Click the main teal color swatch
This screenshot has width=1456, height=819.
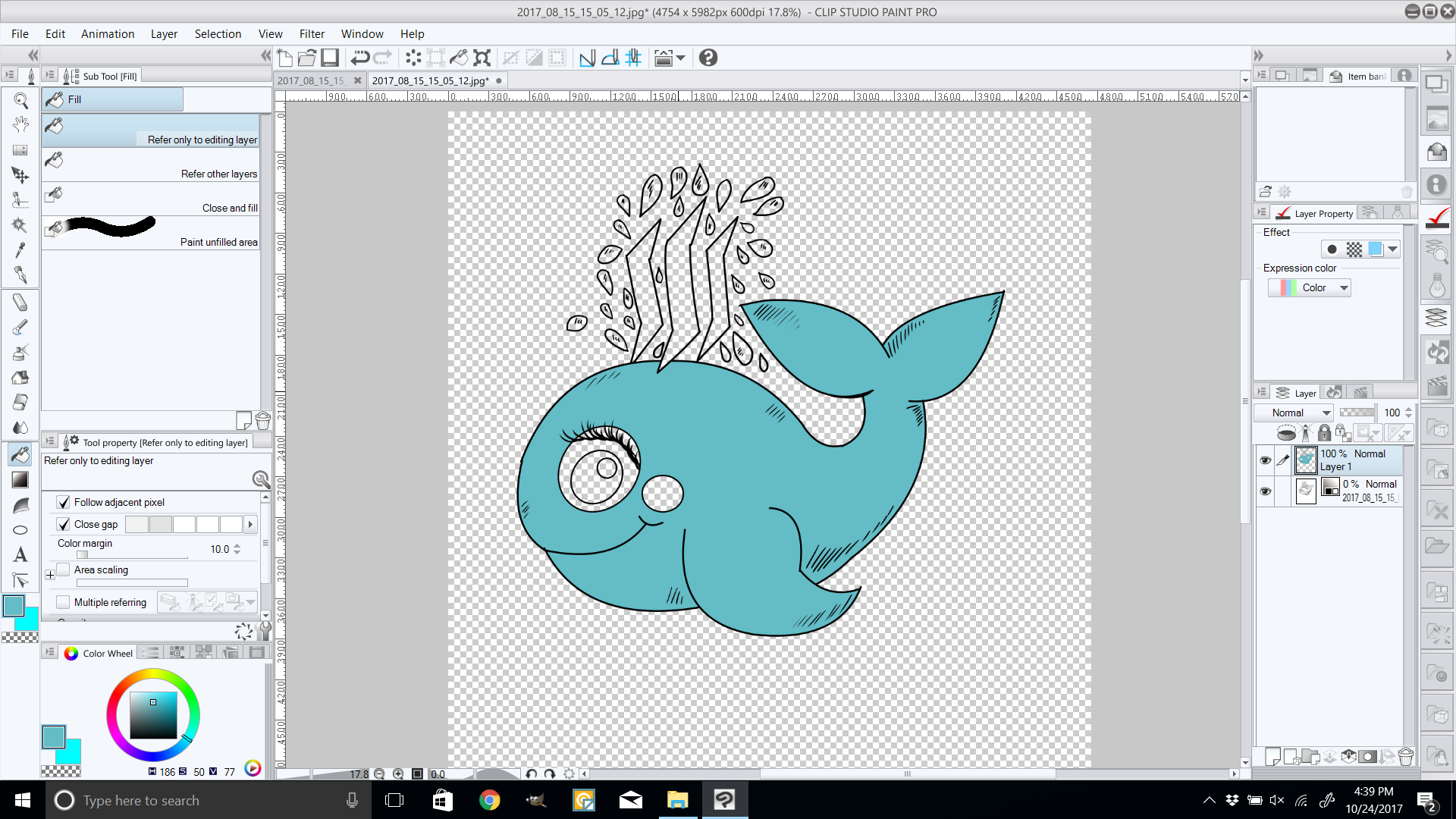[14, 606]
